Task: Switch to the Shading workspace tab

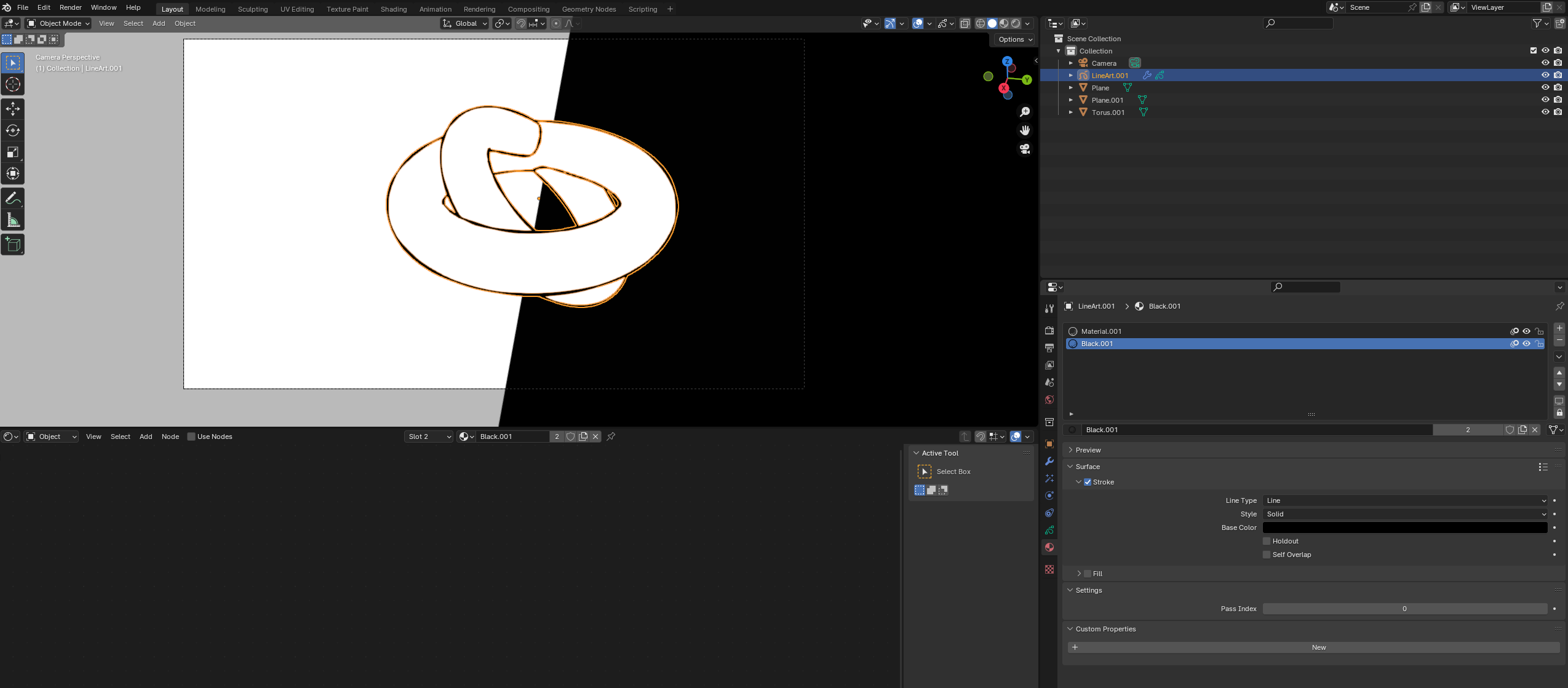Action: pyautogui.click(x=394, y=9)
